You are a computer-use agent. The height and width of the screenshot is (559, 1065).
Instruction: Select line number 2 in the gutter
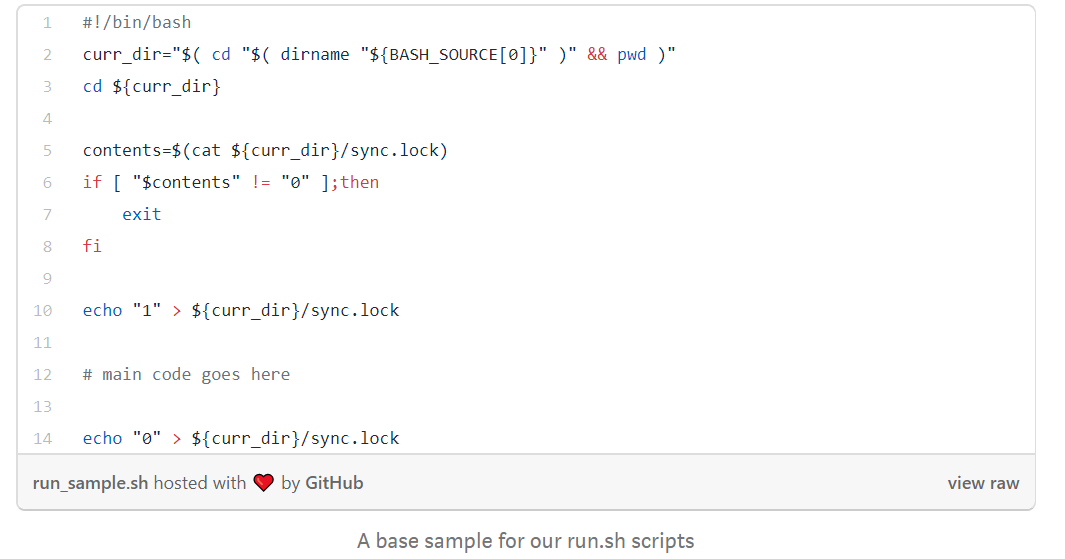(47, 54)
